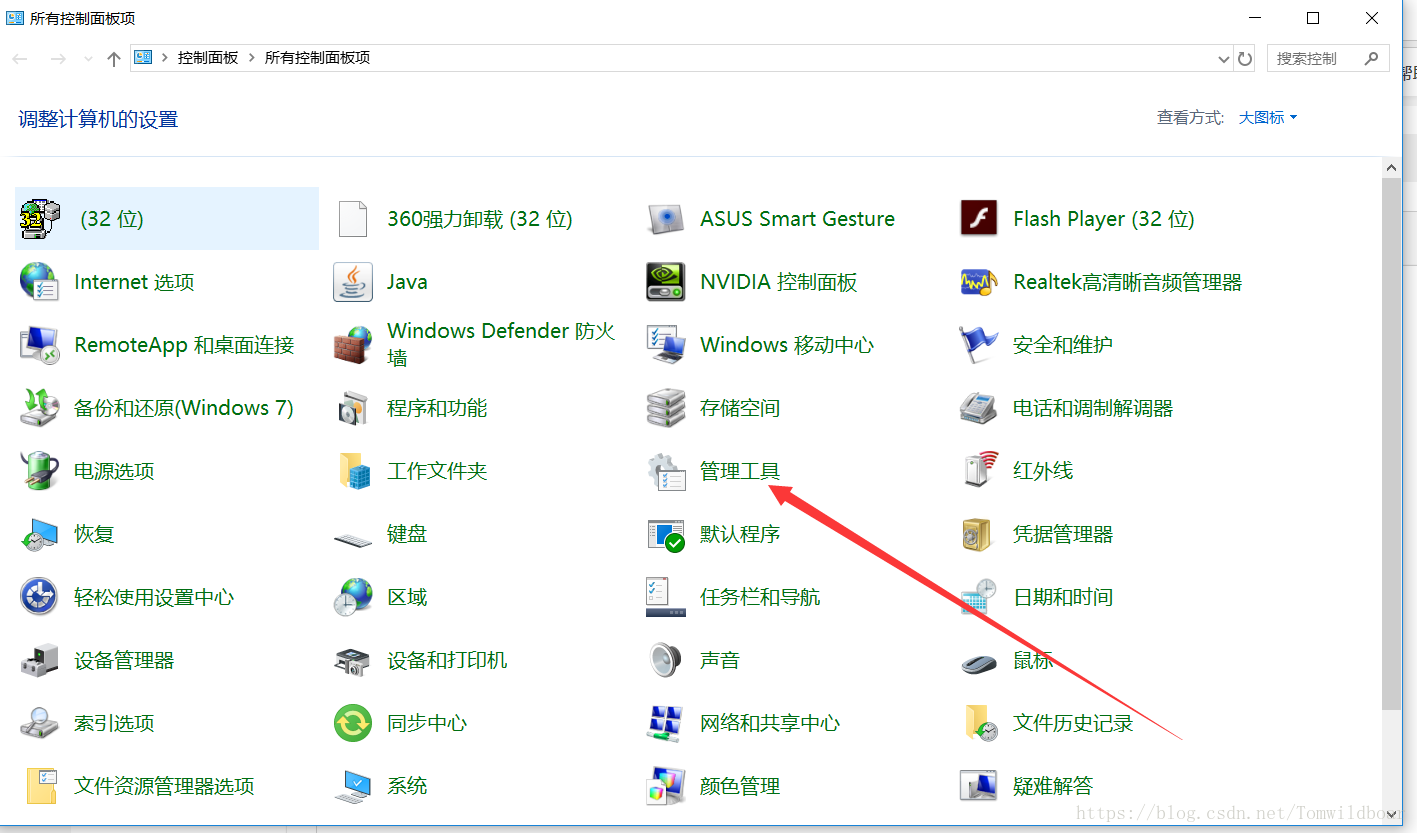Click the 电话和调制解调器 icon

click(x=979, y=408)
